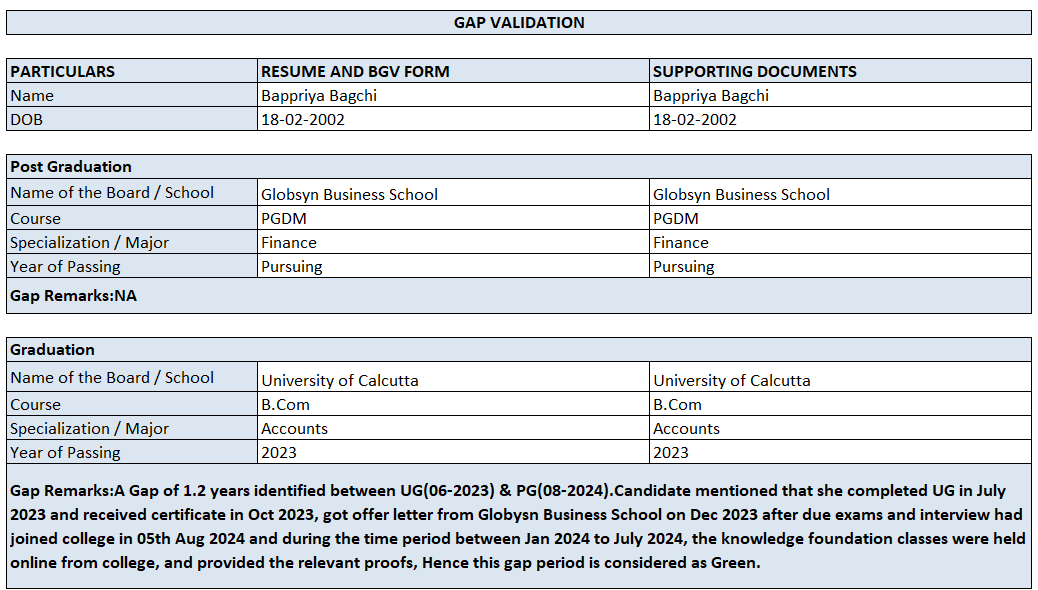
Task: Click the GAP VALIDATION title cell
Action: [x=519, y=22]
